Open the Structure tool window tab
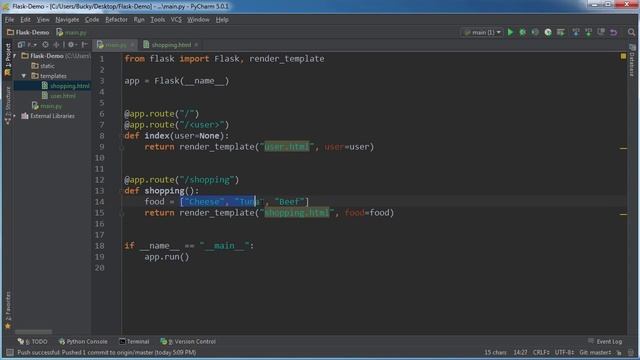 pos(8,104)
